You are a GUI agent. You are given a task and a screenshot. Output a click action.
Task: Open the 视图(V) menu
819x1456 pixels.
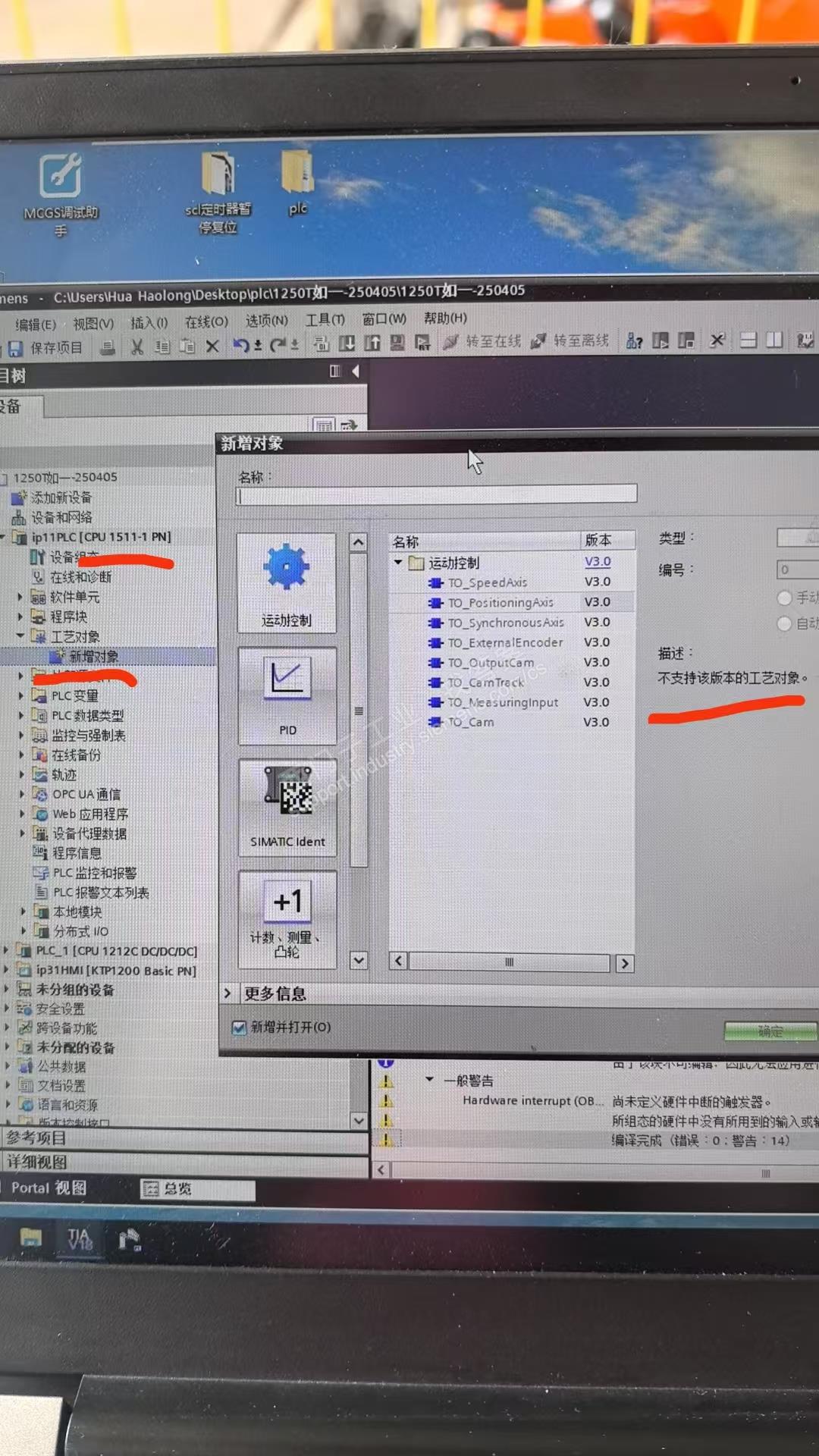click(x=93, y=324)
